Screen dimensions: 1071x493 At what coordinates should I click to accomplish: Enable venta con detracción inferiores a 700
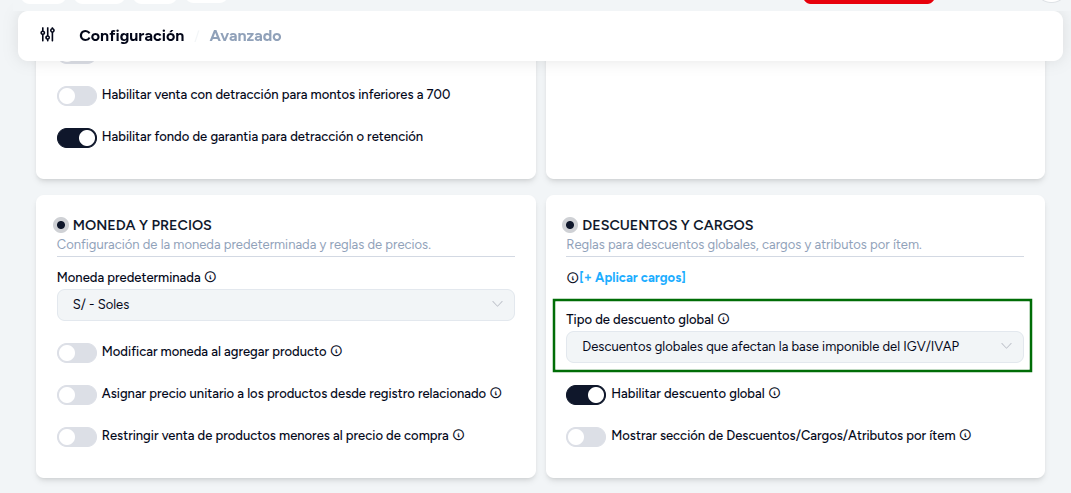tap(76, 96)
